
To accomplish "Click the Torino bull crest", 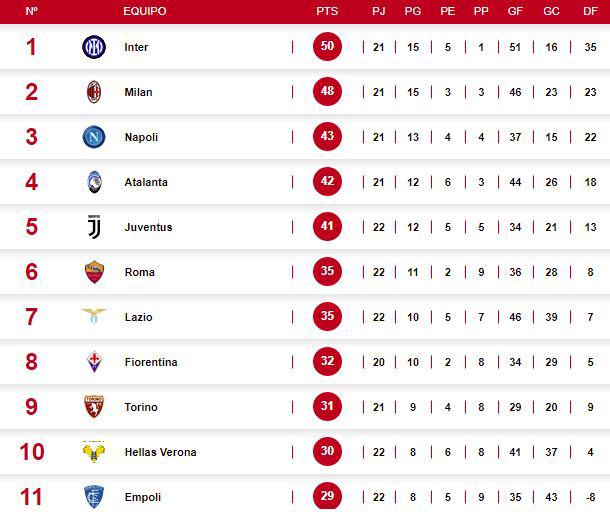I will (94, 407).
